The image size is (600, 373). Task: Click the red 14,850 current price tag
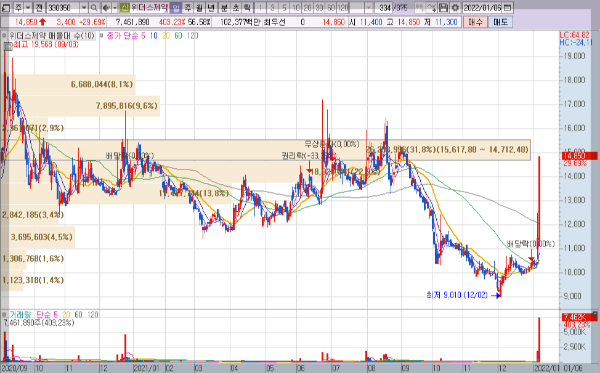(x=579, y=156)
